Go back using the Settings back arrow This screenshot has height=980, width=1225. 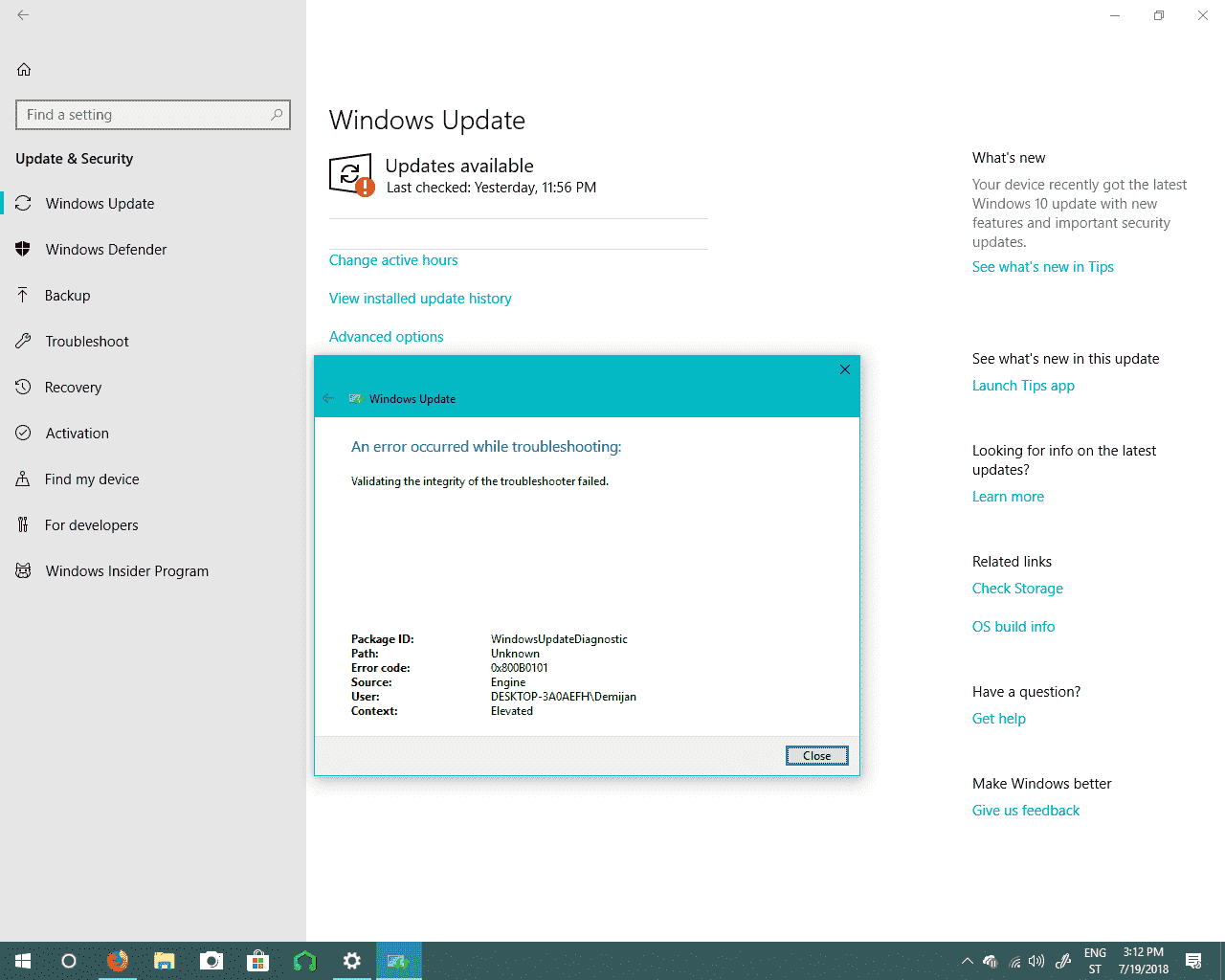coord(23,15)
